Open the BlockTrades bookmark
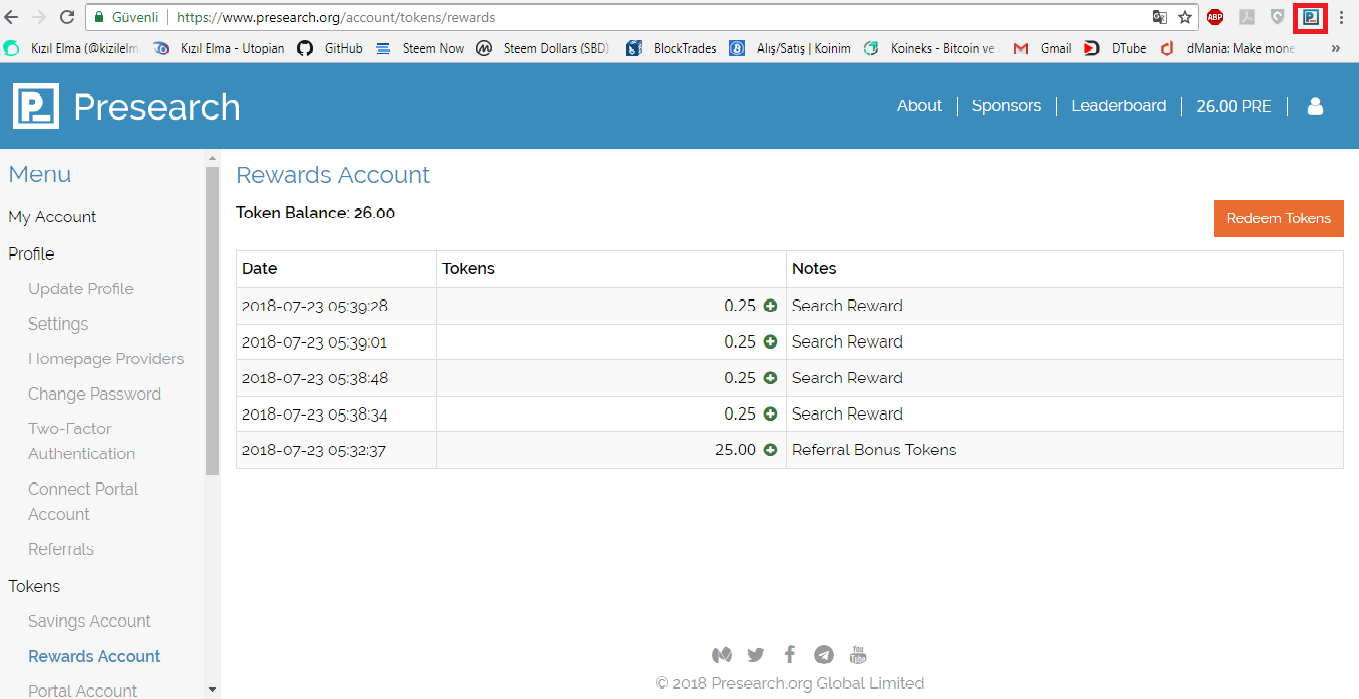The width and height of the screenshot is (1359, 699). 671,48
